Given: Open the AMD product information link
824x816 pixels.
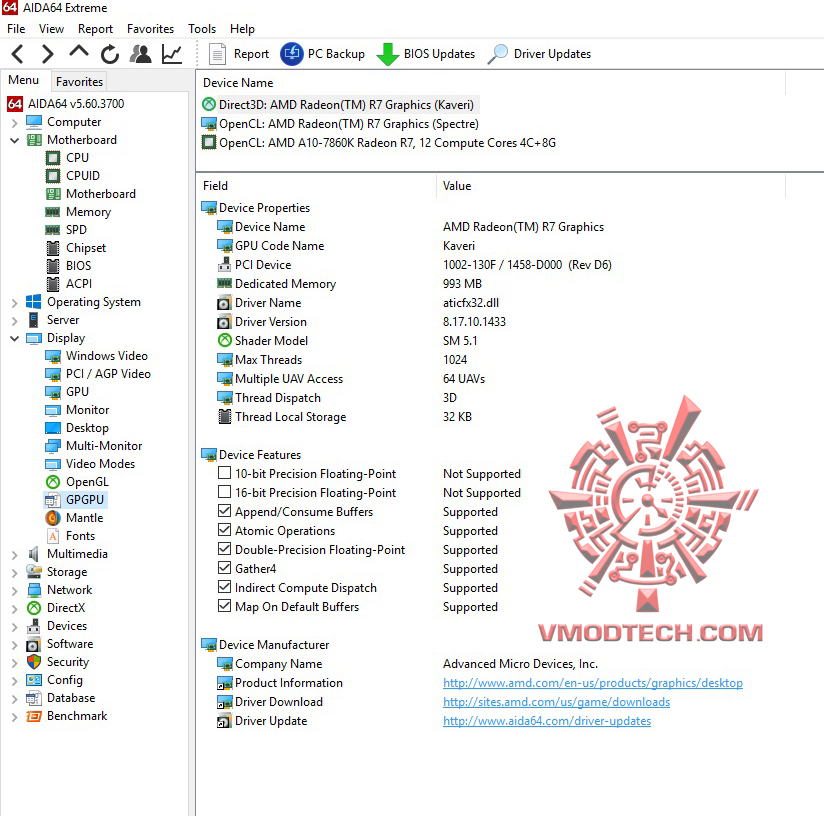Looking at the screenshot, I should point(593,683).
